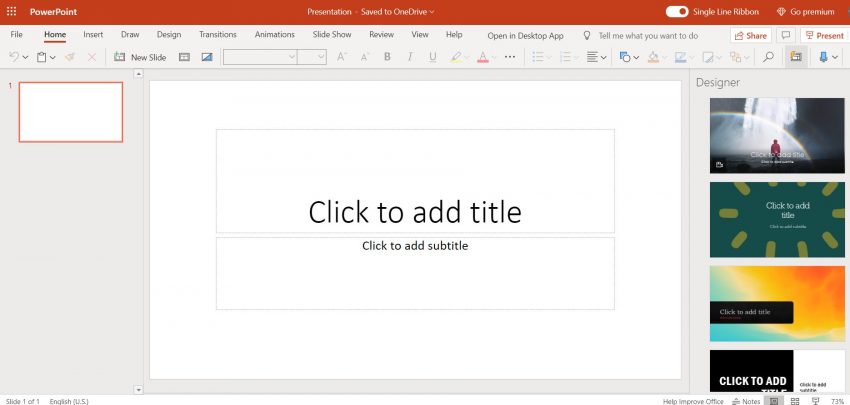Toggle the Single Line Ribbon switch
This screenshot has height=405, width=850.
tap(677, 11)
